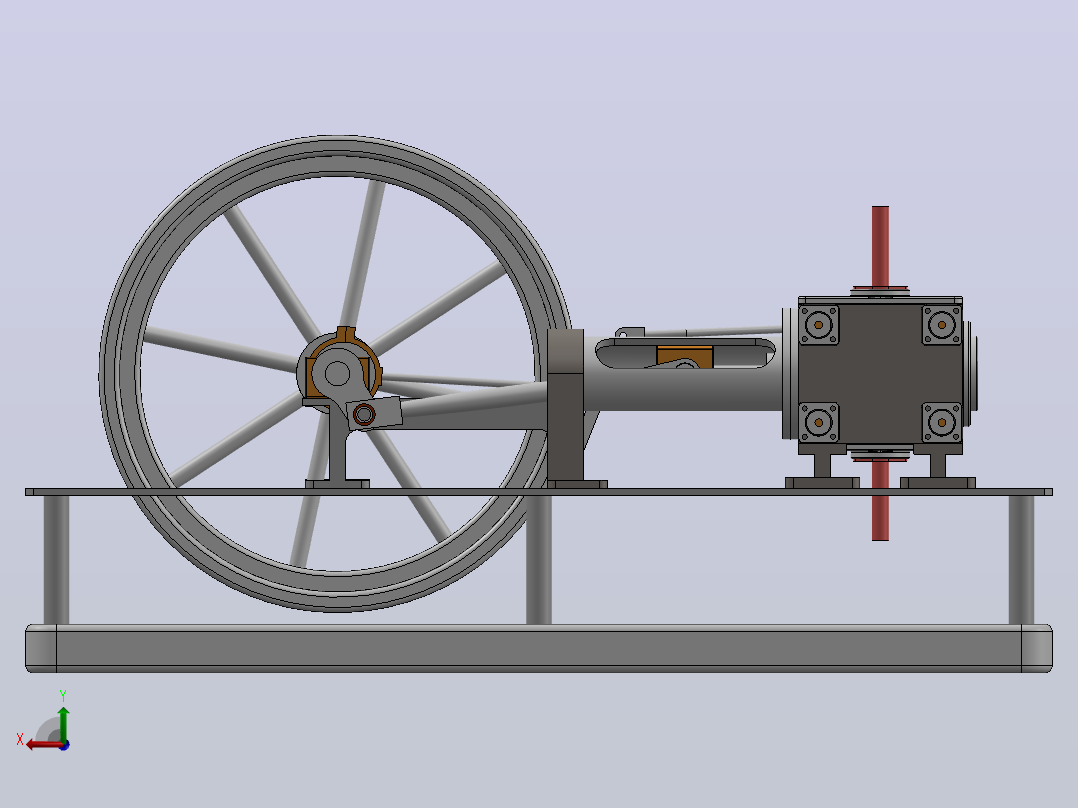This screenshot has height=808, width=1078.
Task: Select the middle support leg post
Action: coord(539,560)
